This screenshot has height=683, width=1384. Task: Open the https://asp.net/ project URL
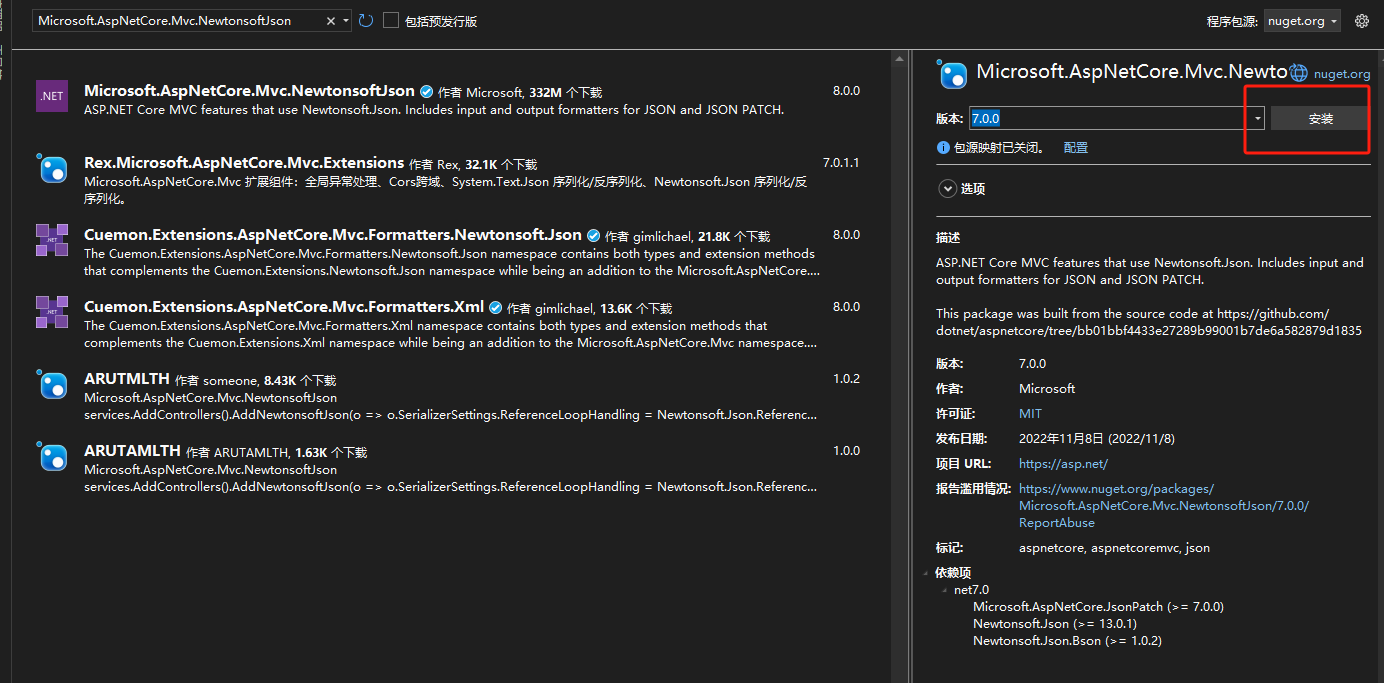click(1063, 463)
